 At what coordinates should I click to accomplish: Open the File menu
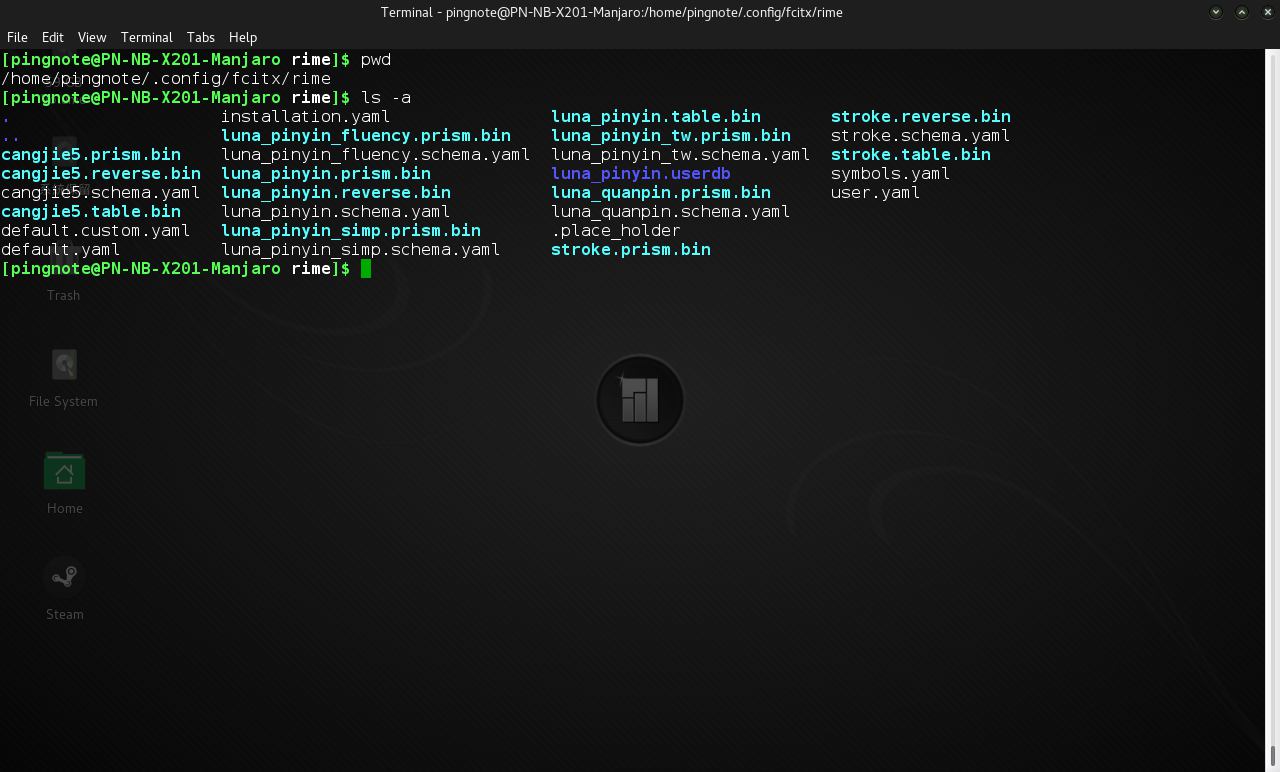tap(17, 37)
